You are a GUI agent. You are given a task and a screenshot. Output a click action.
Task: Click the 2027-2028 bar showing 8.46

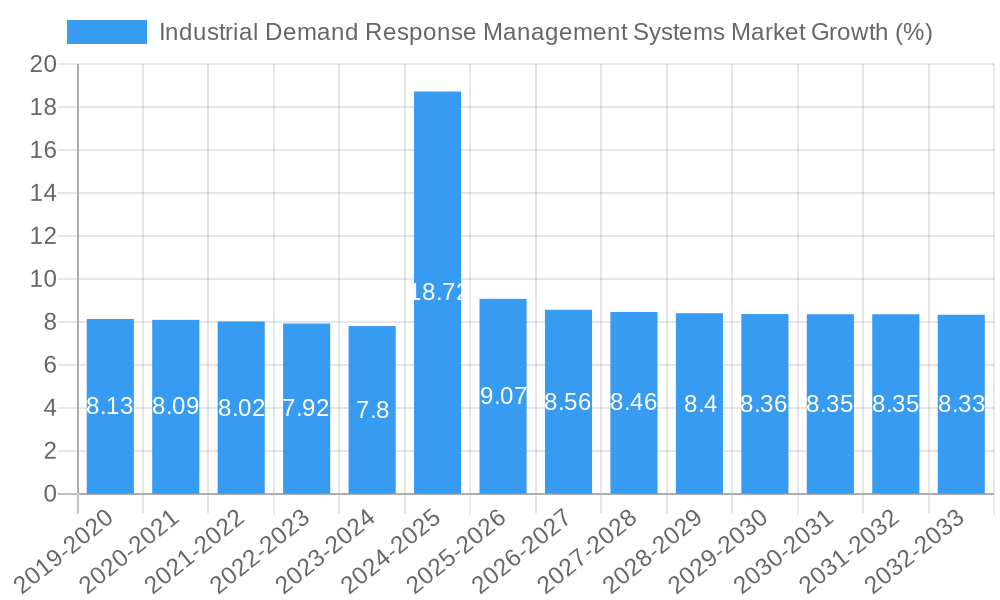coord(634,402)
